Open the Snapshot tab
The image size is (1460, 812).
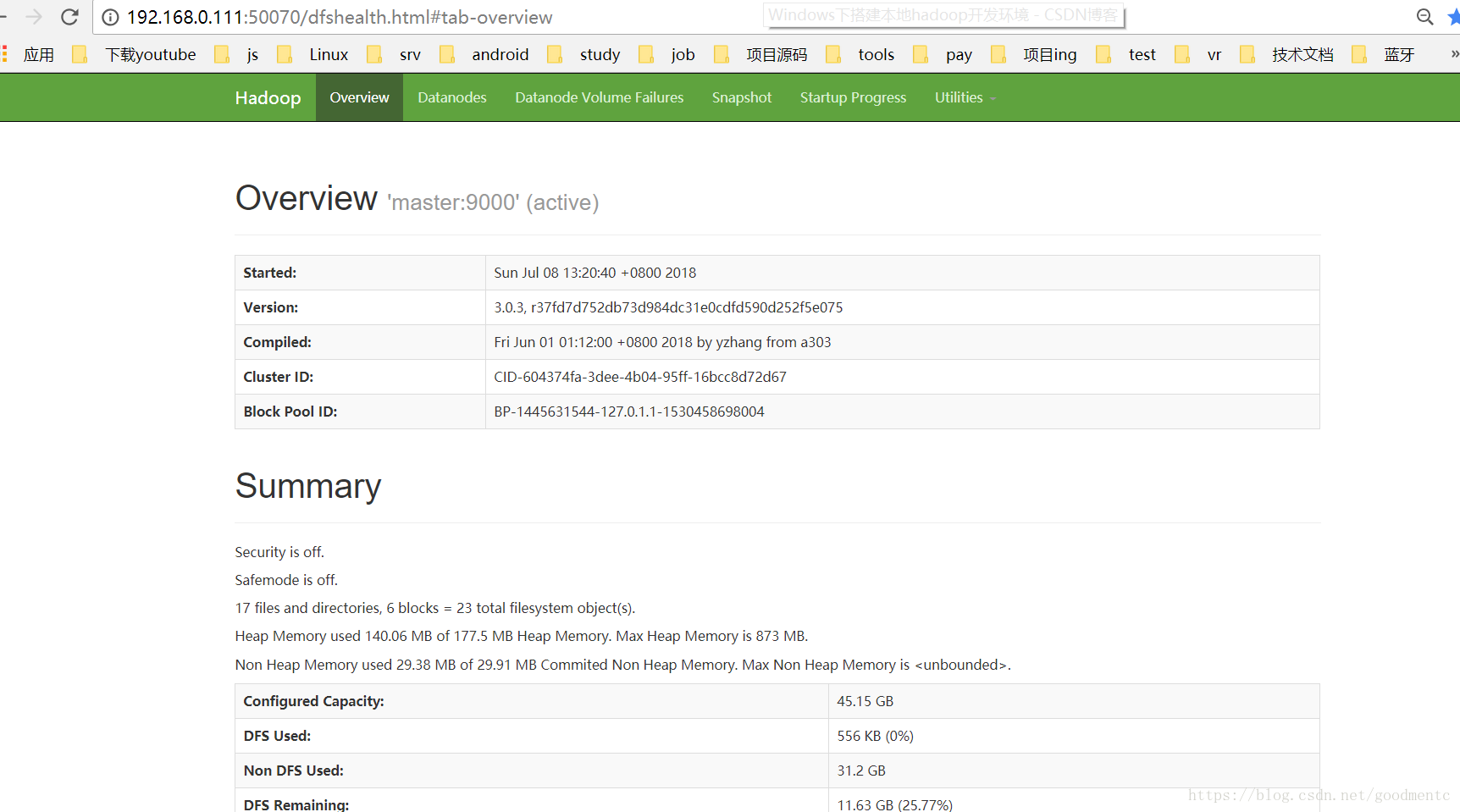[742, 97]
